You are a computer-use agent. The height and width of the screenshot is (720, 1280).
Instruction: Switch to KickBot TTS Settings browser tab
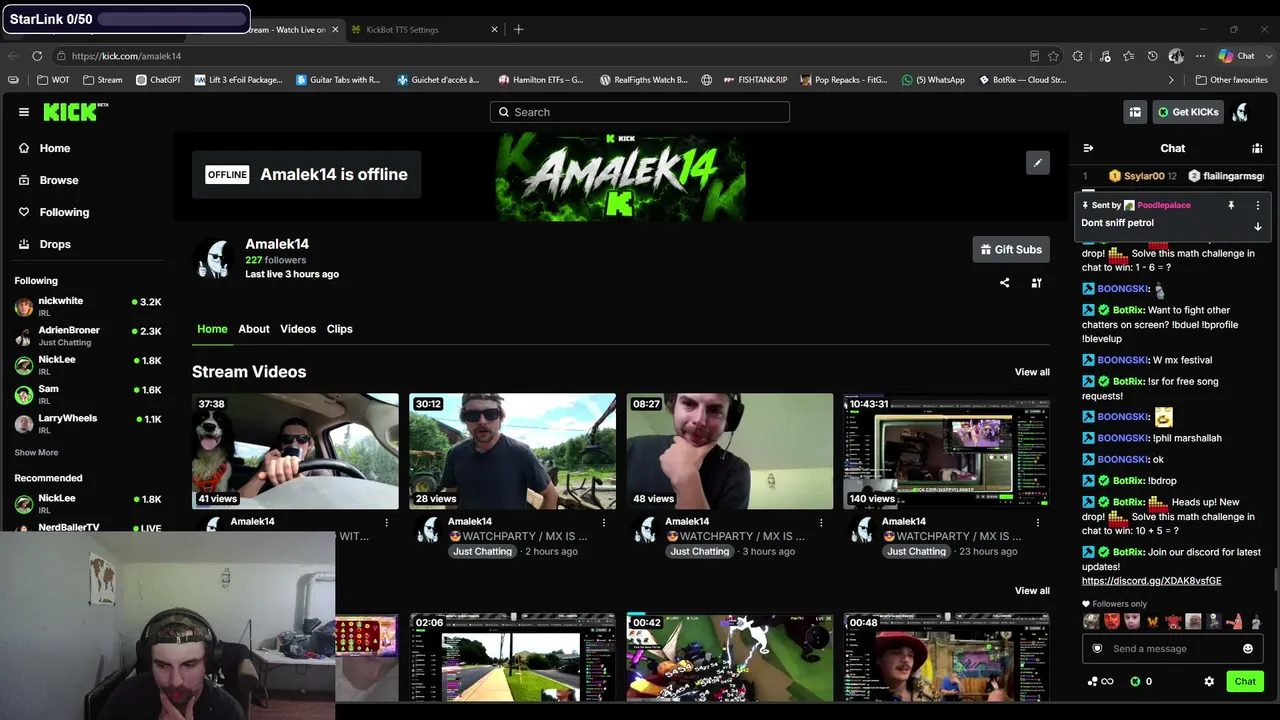[424, 30]
